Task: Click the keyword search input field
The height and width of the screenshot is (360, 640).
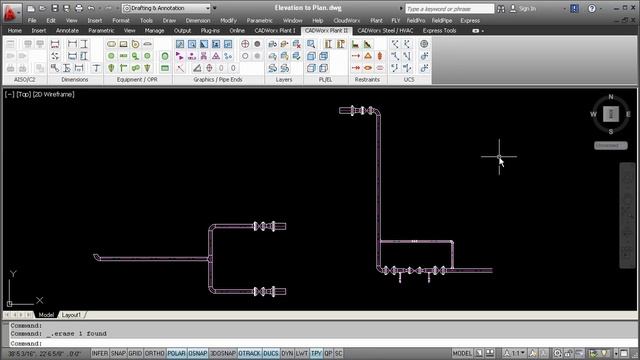Action: click(x=449, y=9)
